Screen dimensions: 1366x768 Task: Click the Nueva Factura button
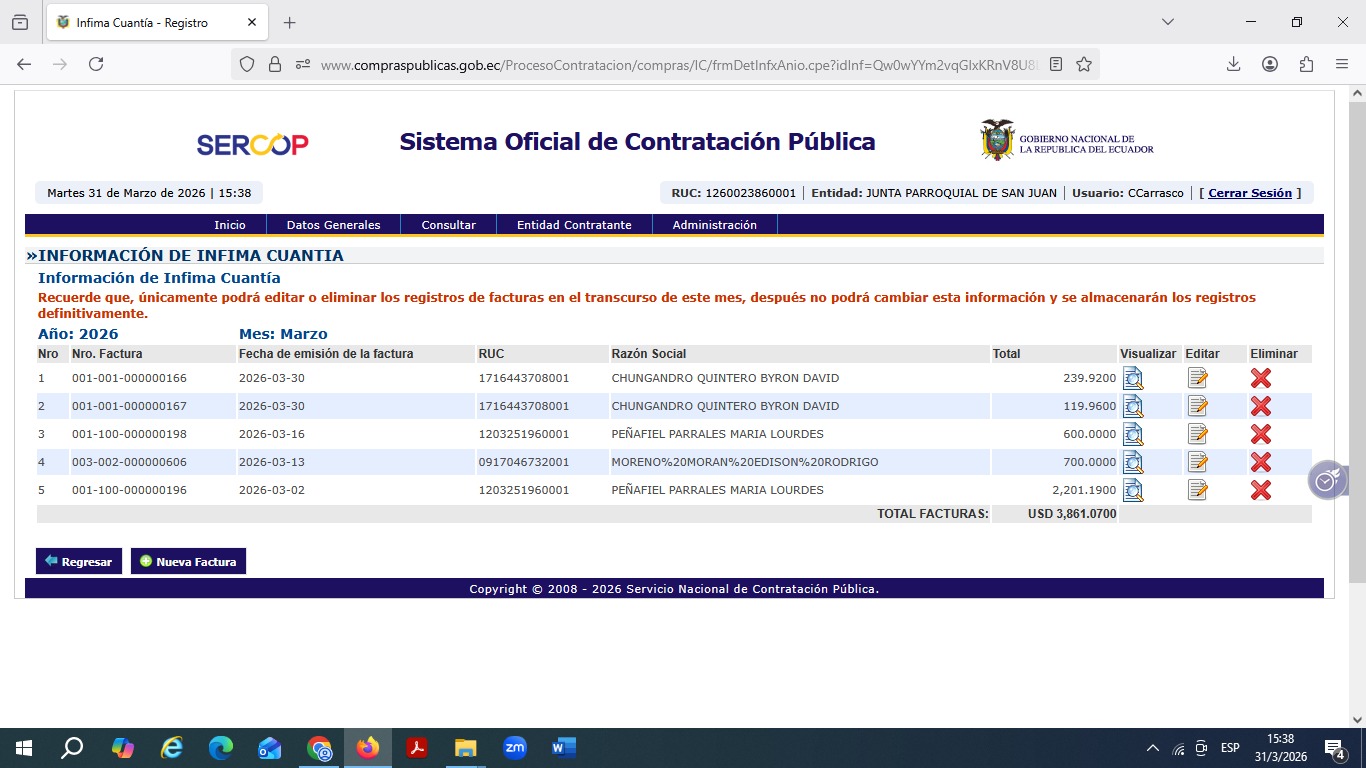pos(188,561)
